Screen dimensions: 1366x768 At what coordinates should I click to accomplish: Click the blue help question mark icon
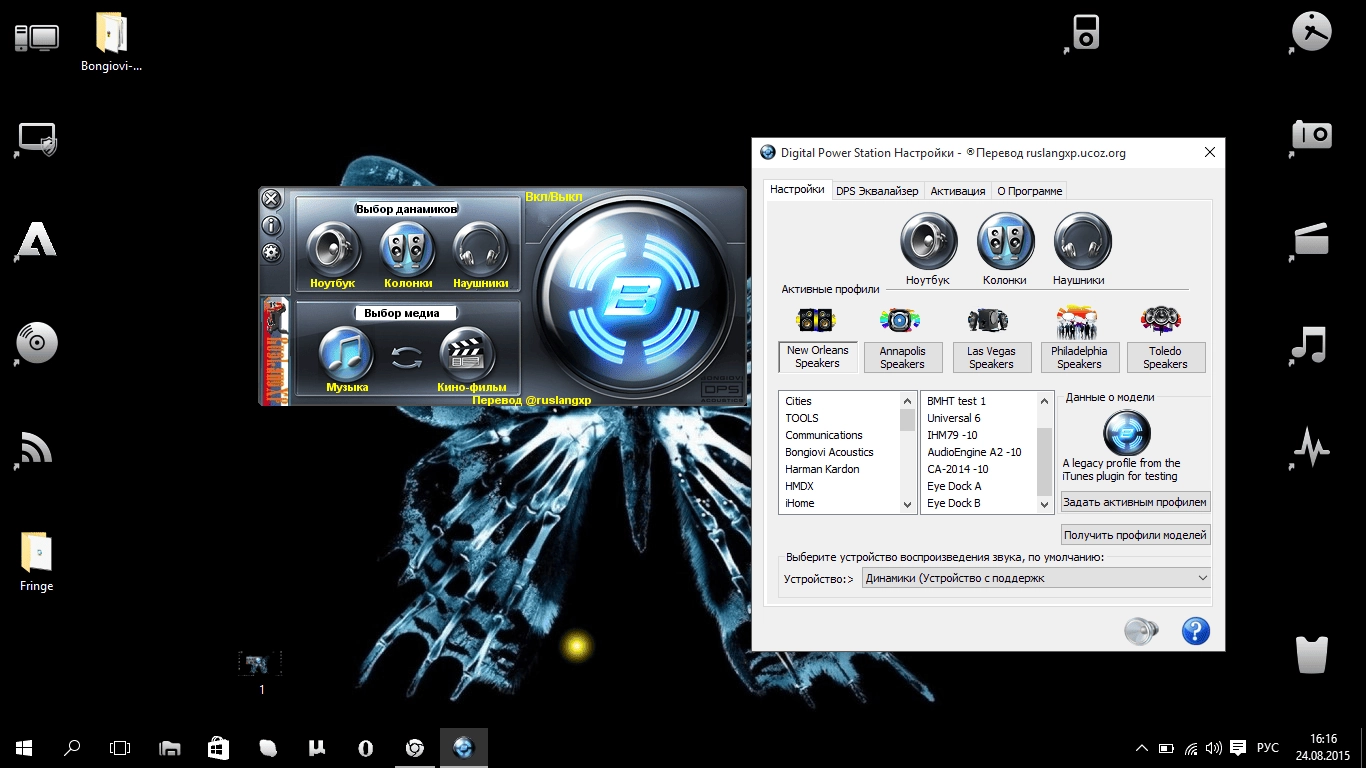point(1195,631)
